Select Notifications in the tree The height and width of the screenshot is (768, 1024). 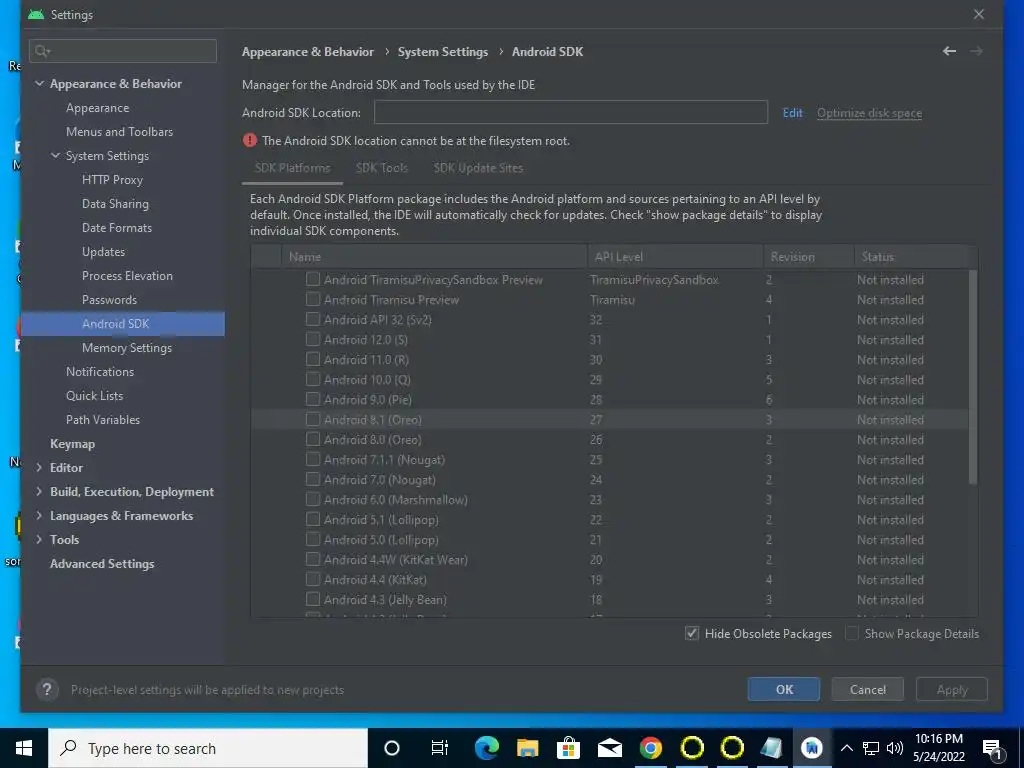(100, 372)
